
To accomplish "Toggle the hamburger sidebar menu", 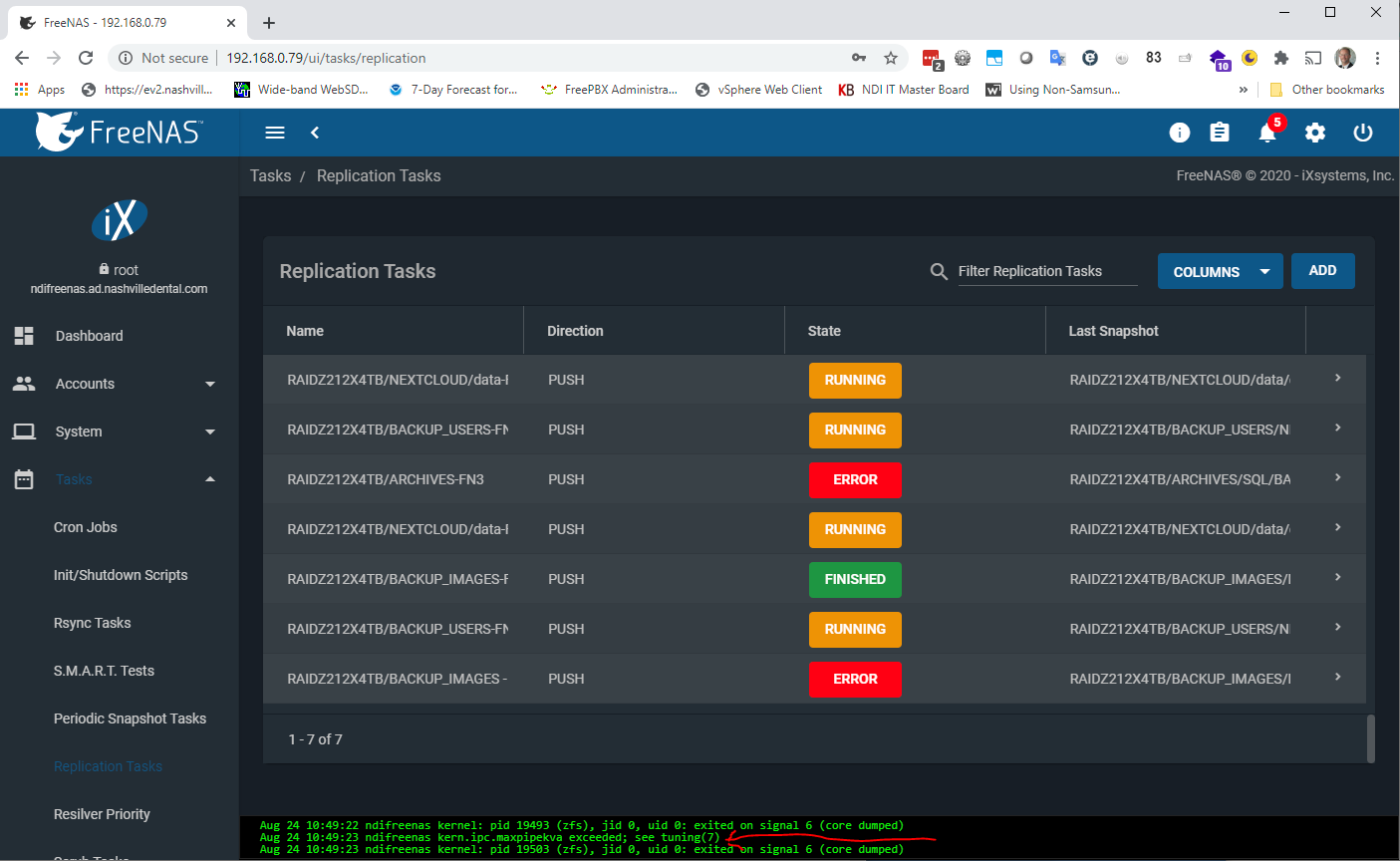I will pos(275,133).
